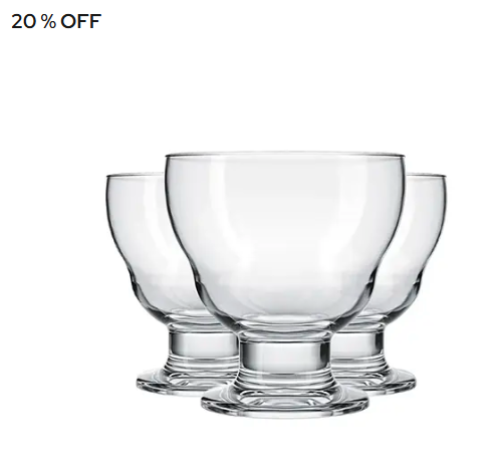Click the rim of the front bowl
Viewport: 500px width, 474px height.
[285, 155]
